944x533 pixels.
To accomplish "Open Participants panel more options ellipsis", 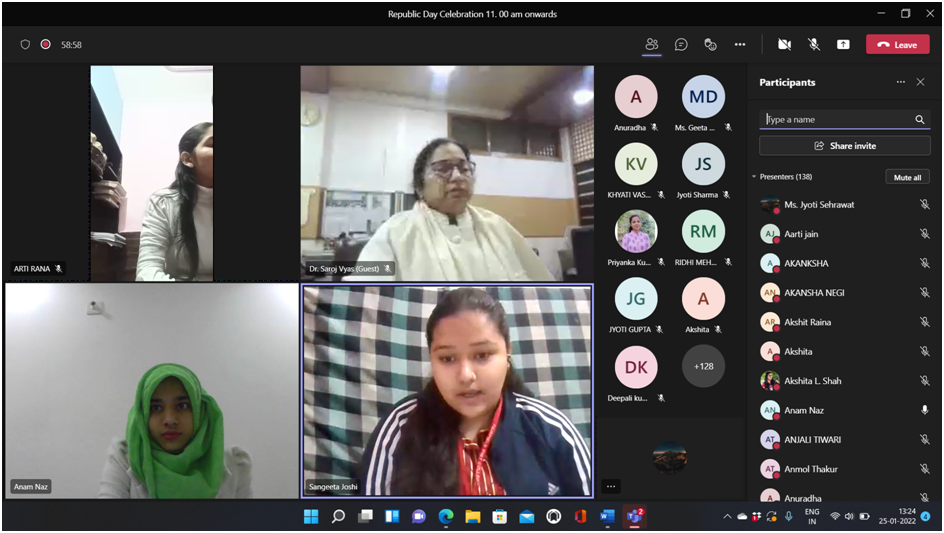I will (x=900, y=82).
